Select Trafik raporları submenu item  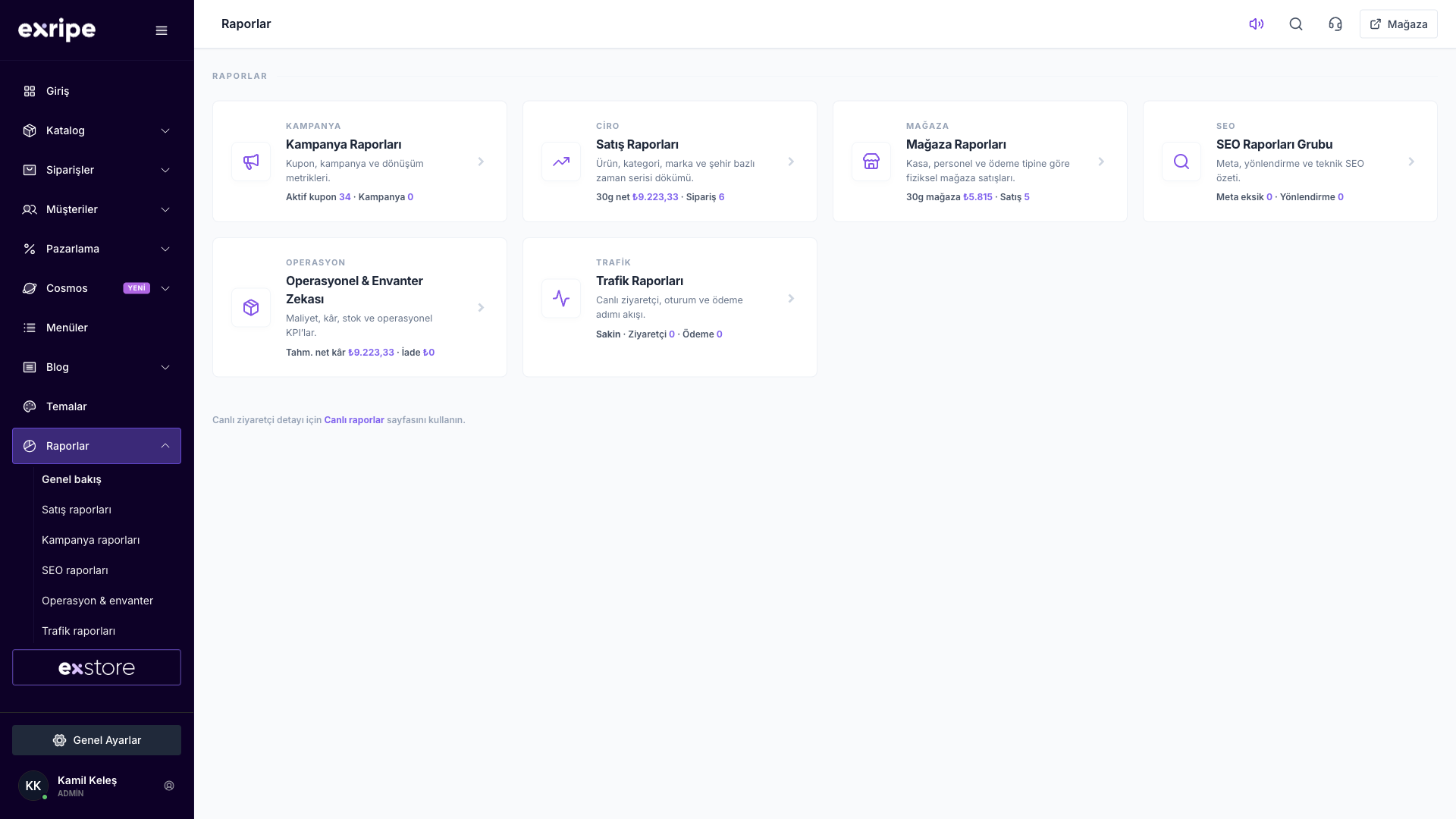point(79,631)
